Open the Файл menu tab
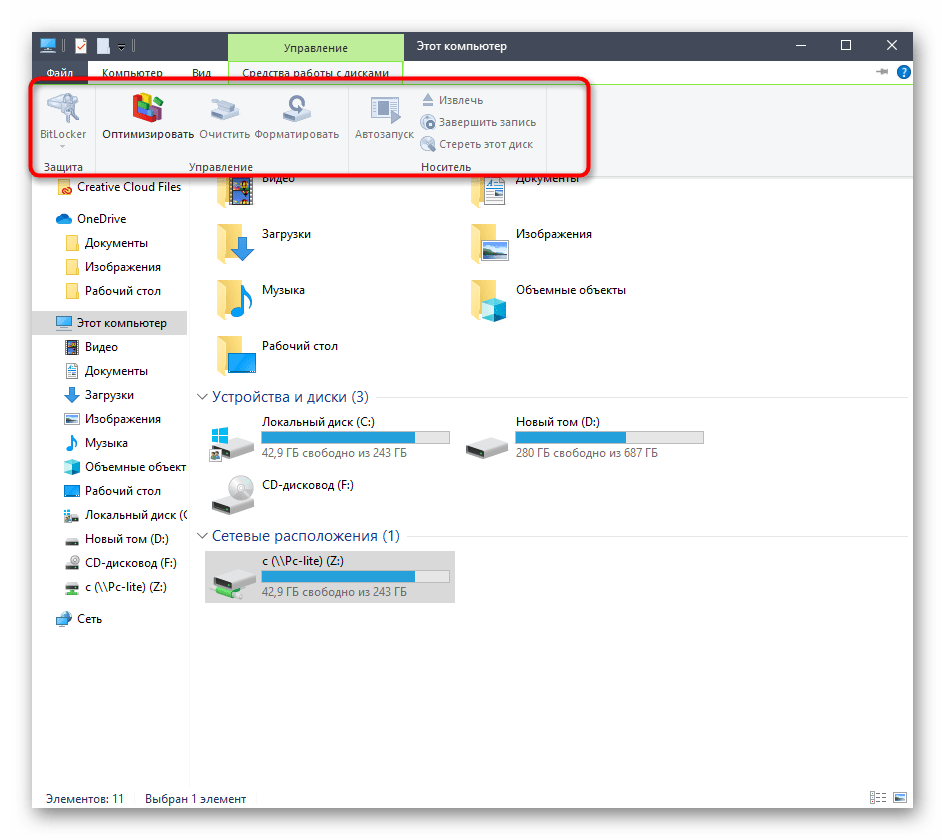 click(x=59, y=73)
